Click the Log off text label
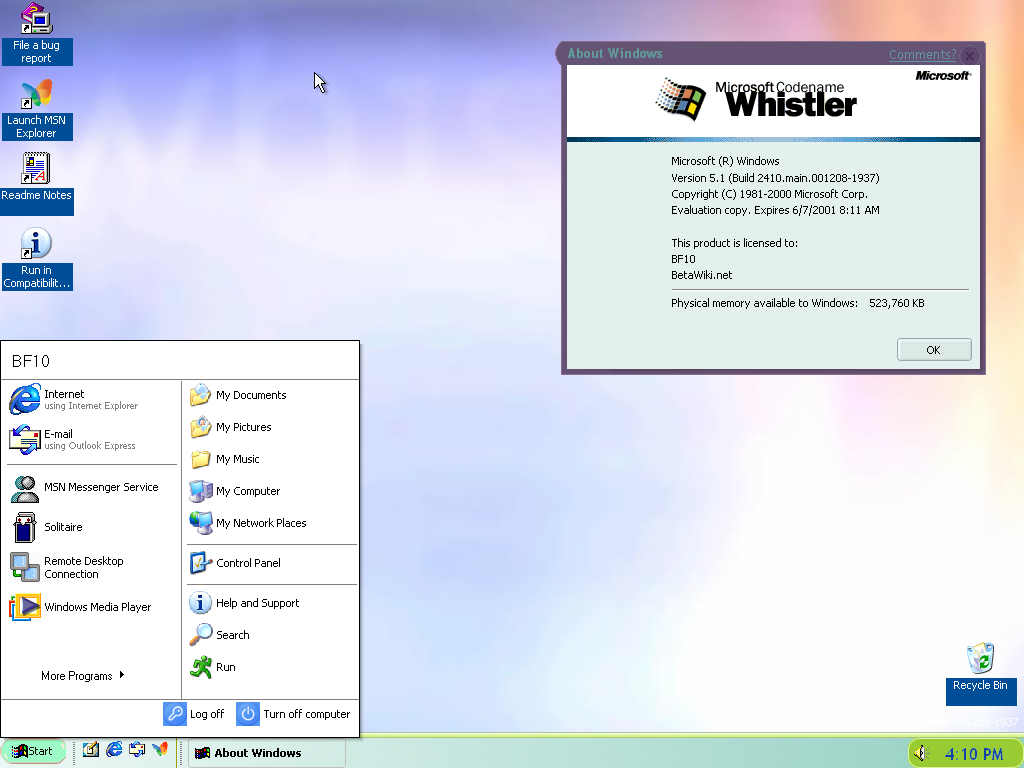The image size is (1024, 768). click(207, 714)
